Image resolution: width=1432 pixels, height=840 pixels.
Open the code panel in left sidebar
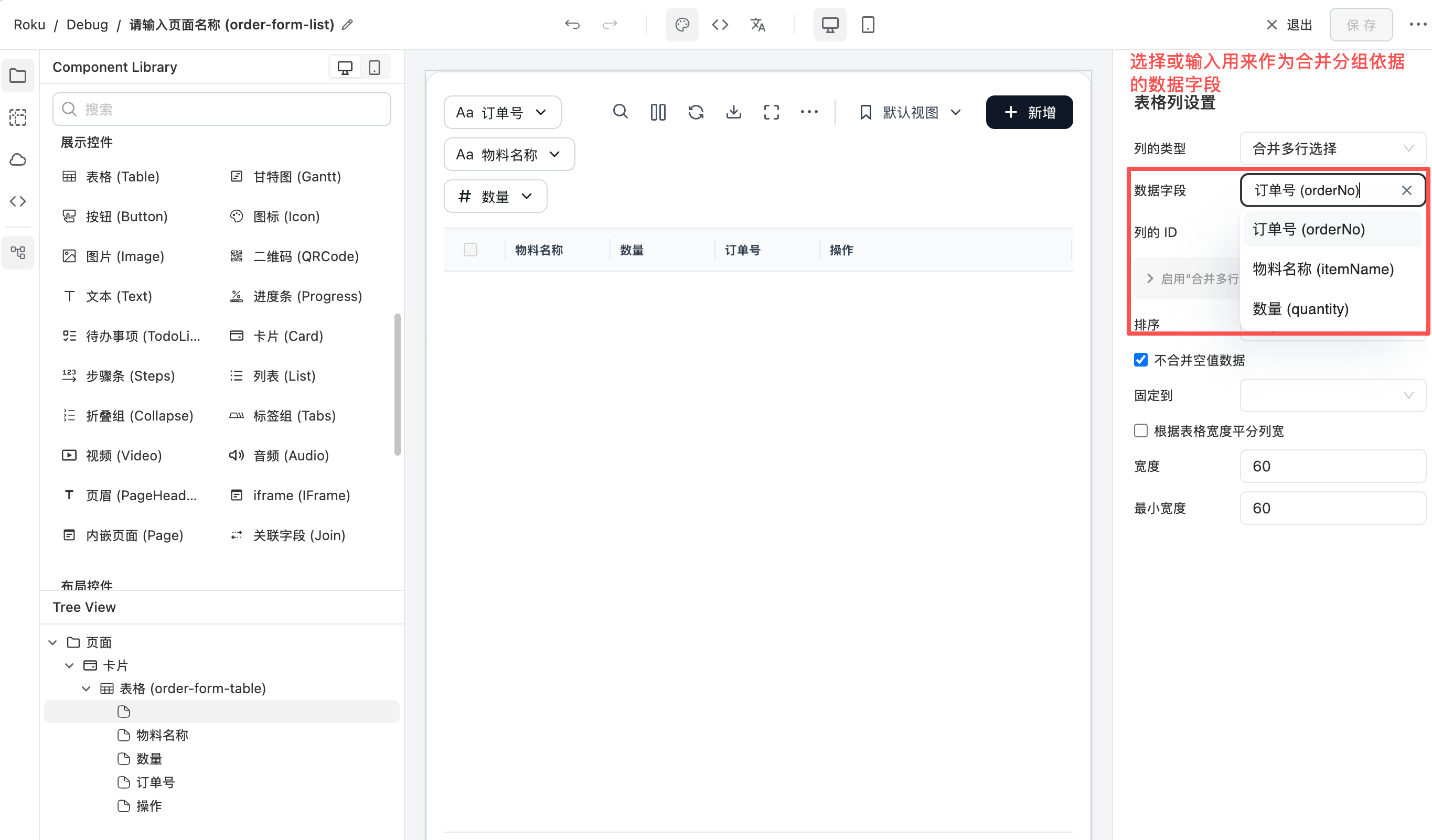coord(18,201)
